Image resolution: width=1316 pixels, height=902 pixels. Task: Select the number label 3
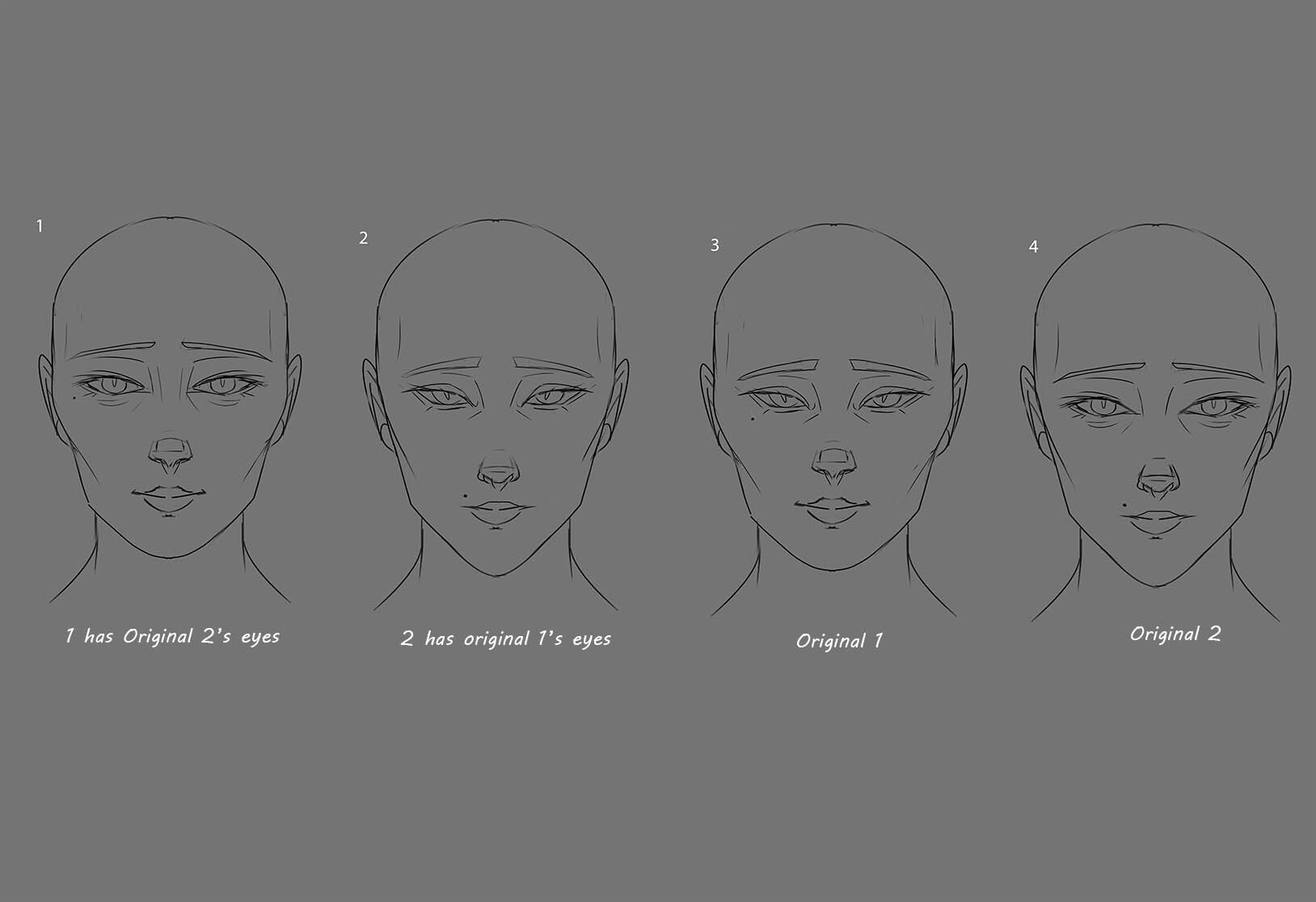715,246
